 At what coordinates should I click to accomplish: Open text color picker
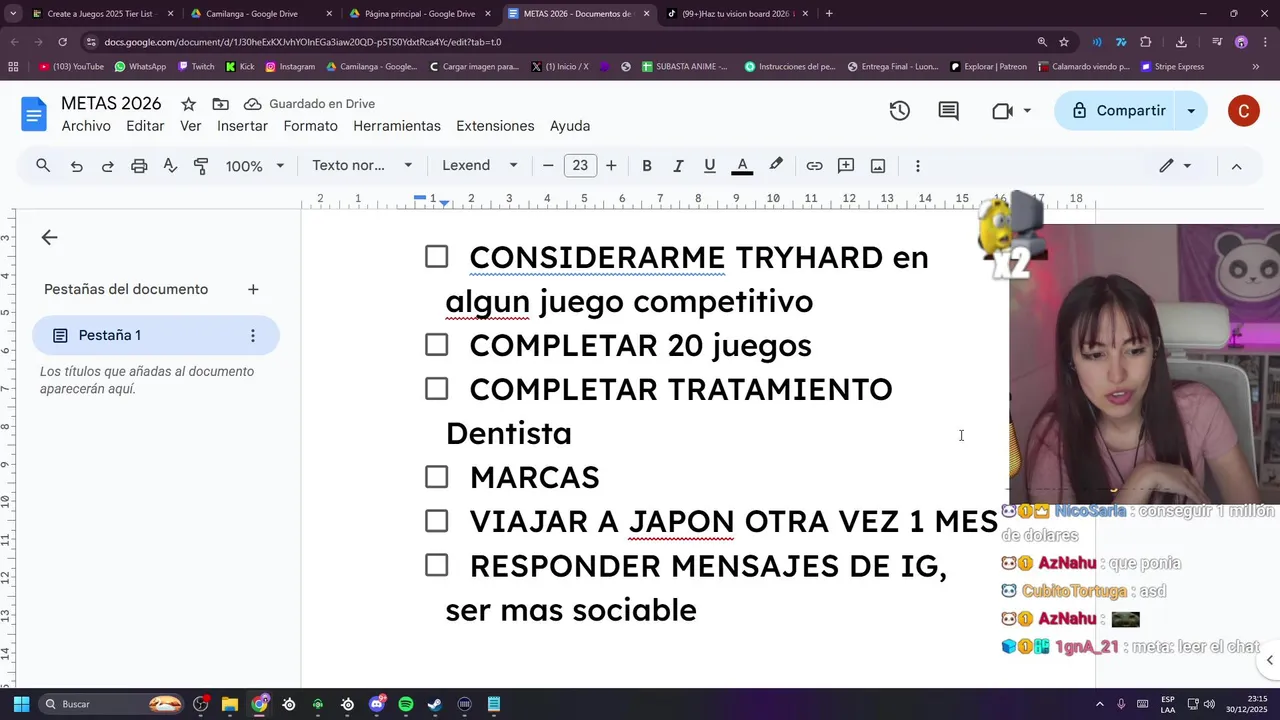tap(742, 166)
